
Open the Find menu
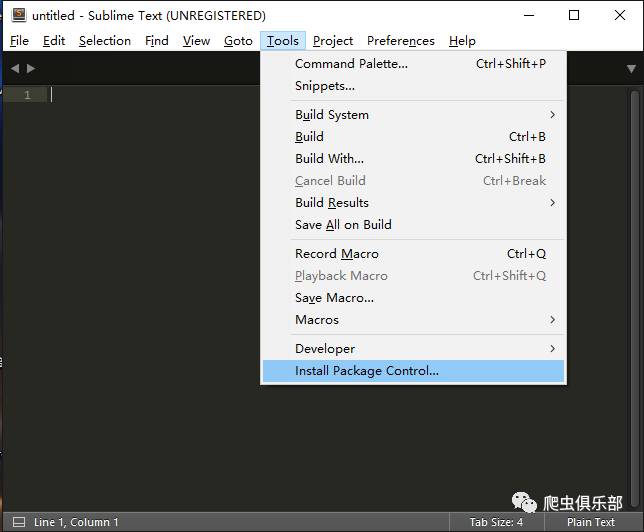156,41
